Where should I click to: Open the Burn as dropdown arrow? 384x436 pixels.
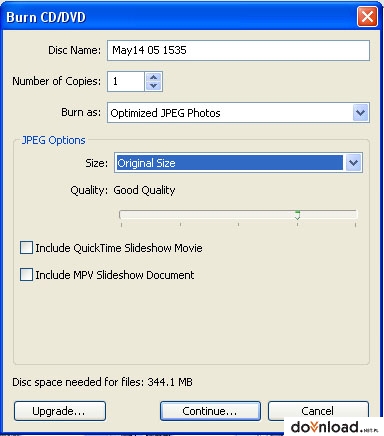(360, 113)
